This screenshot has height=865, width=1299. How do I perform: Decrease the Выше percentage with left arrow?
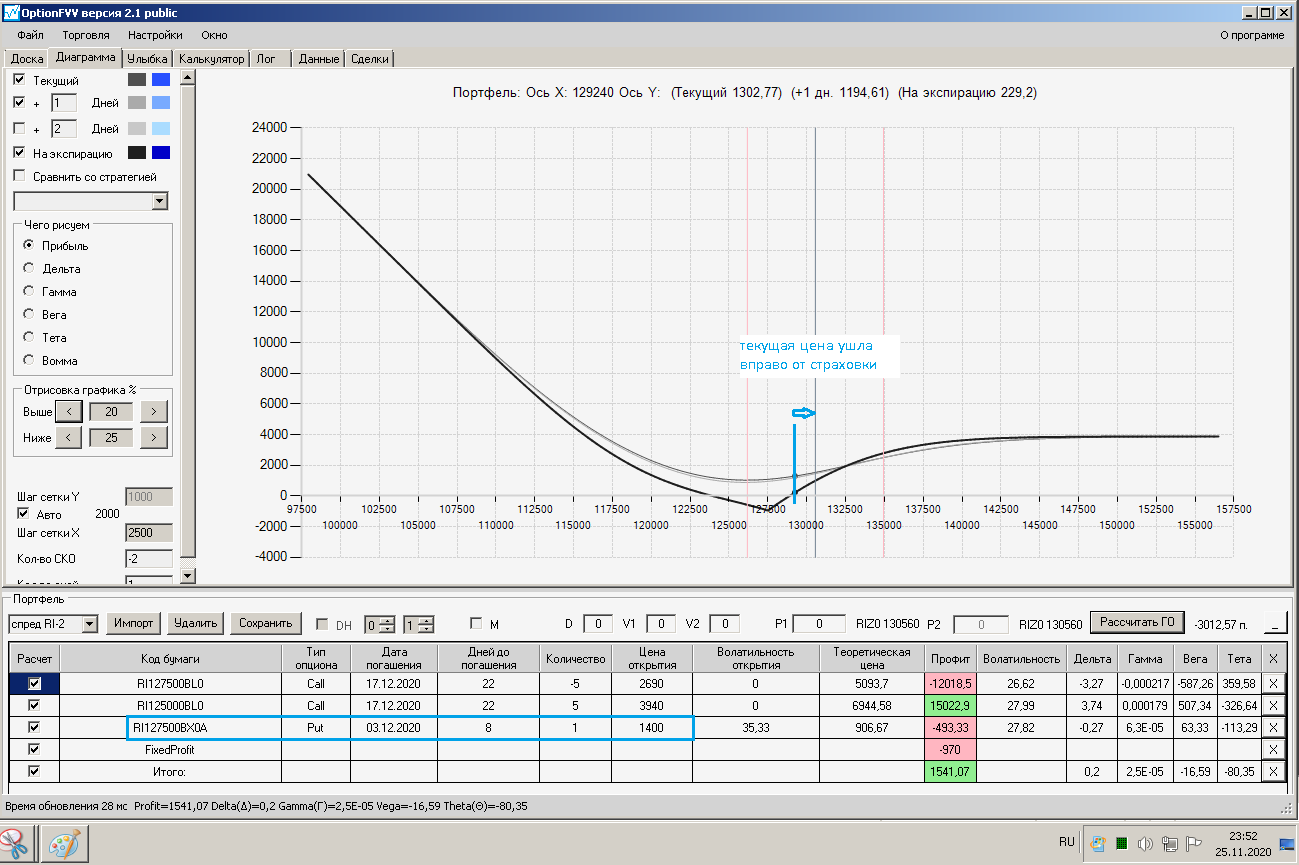[x=68, y=411]
